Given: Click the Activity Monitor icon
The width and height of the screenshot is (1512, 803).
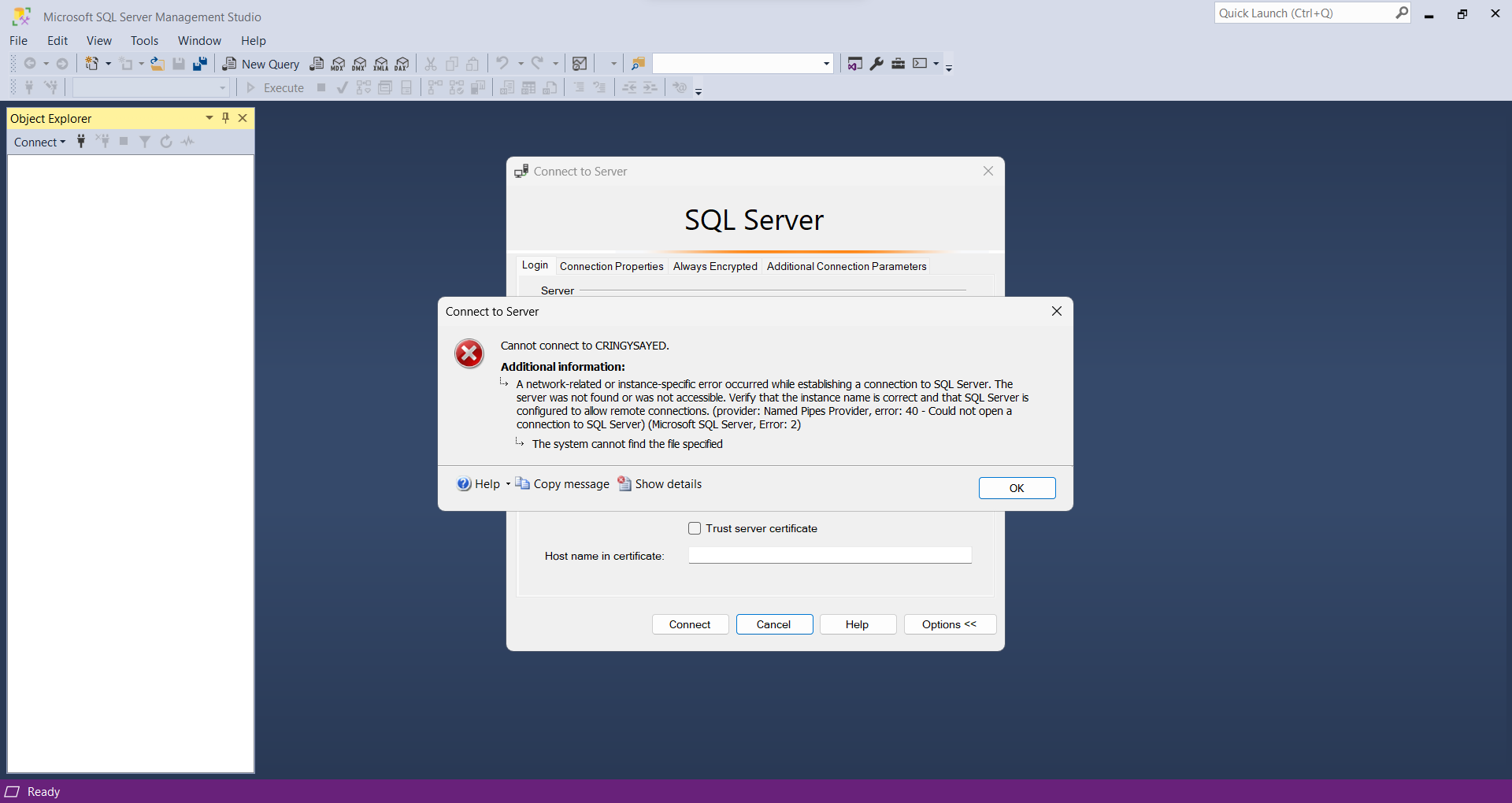Looking at the screenshot, I should point(580,64).
